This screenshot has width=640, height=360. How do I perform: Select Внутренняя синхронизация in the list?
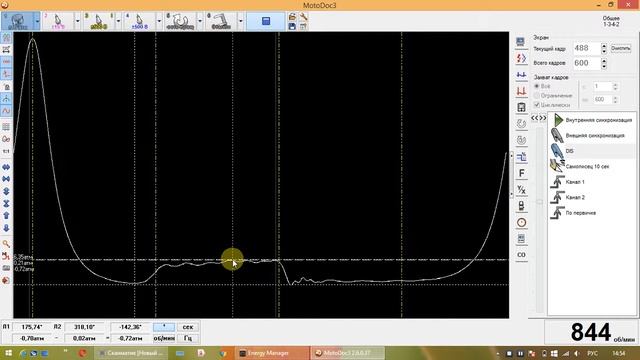(x=592, y=120)
